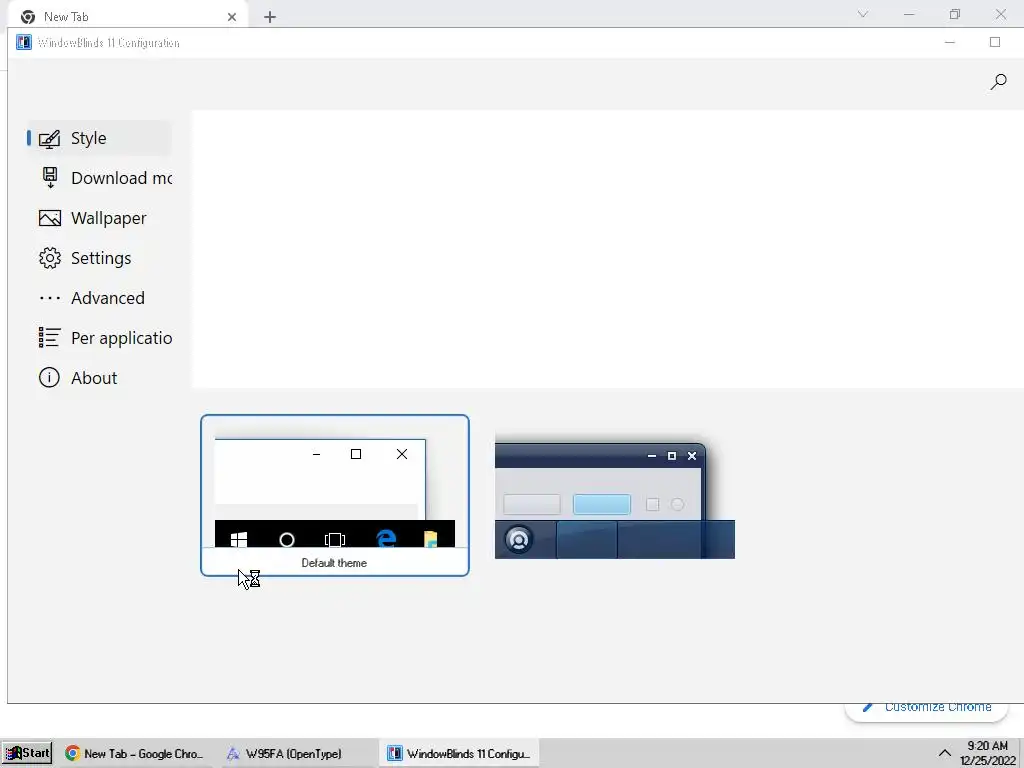
Task: Click the Style pencil-monitor icon
Action: 50,138
